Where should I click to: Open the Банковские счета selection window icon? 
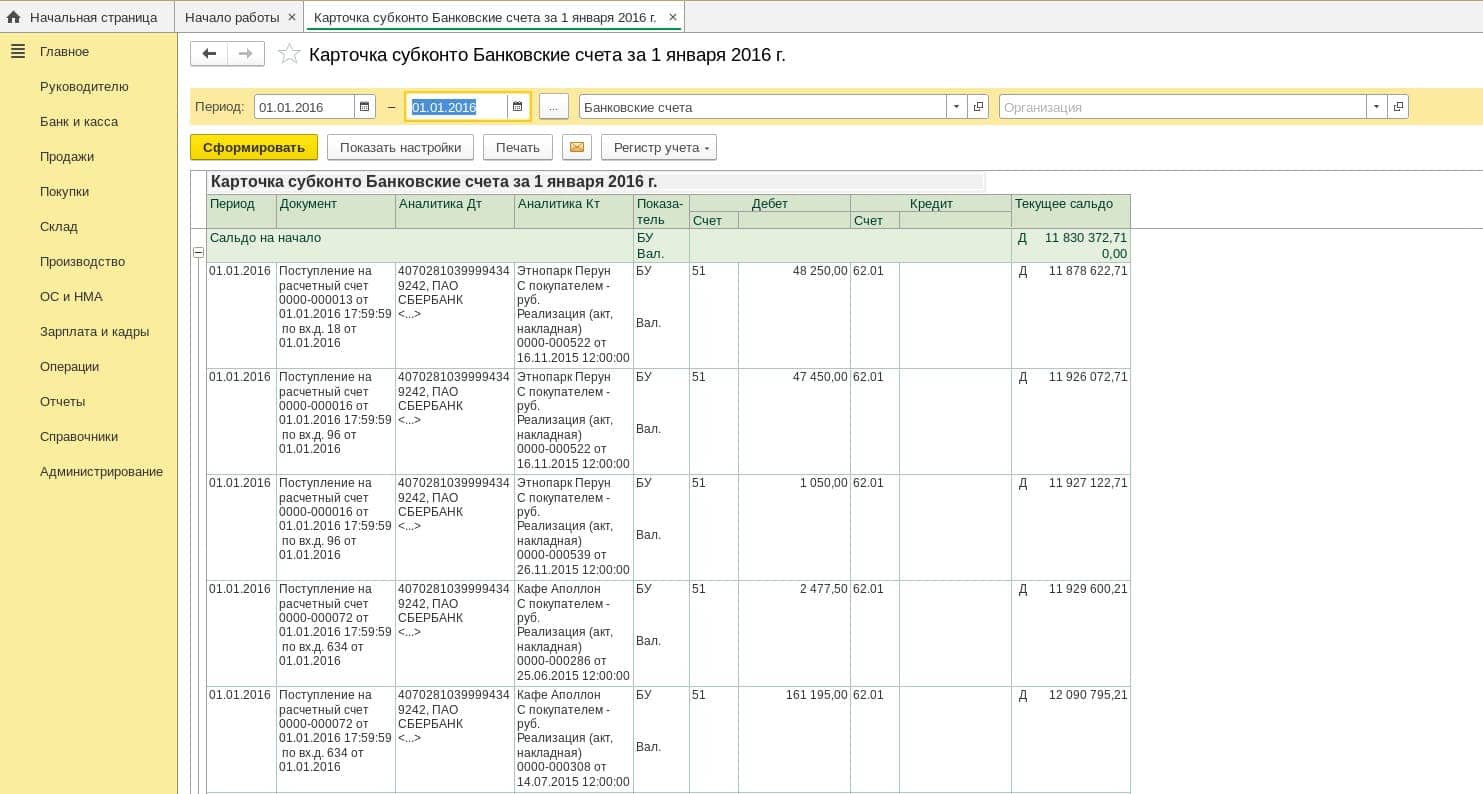point(978,107)
